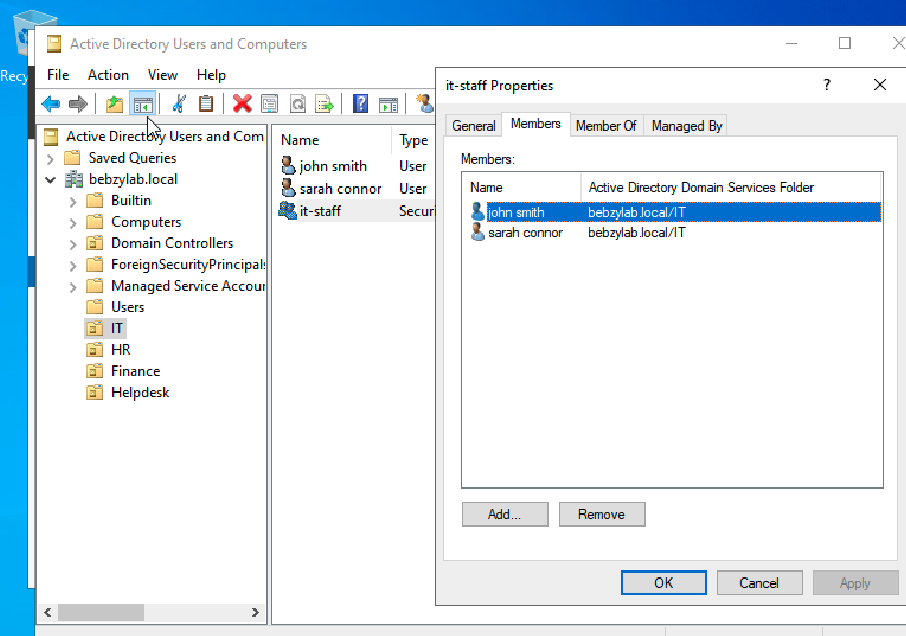This screenshot has width=906, height=636.
Task: Click the Forward arrow toolbar icon
Action: (77, 104)
